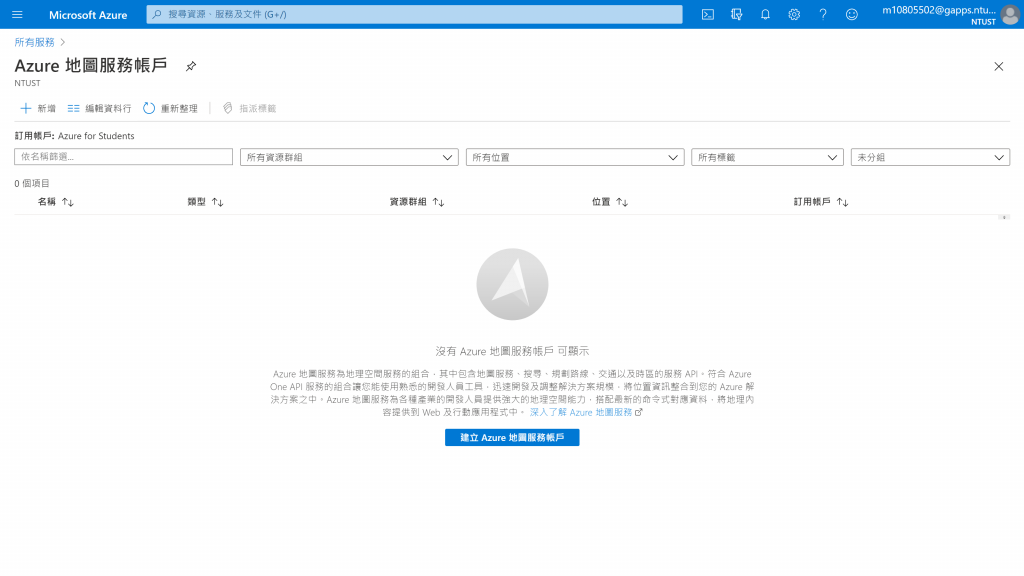The width and height of the screenshot is (1024, 576).
Task: Open directory and subscription filter icon
Action: [737, 14]
